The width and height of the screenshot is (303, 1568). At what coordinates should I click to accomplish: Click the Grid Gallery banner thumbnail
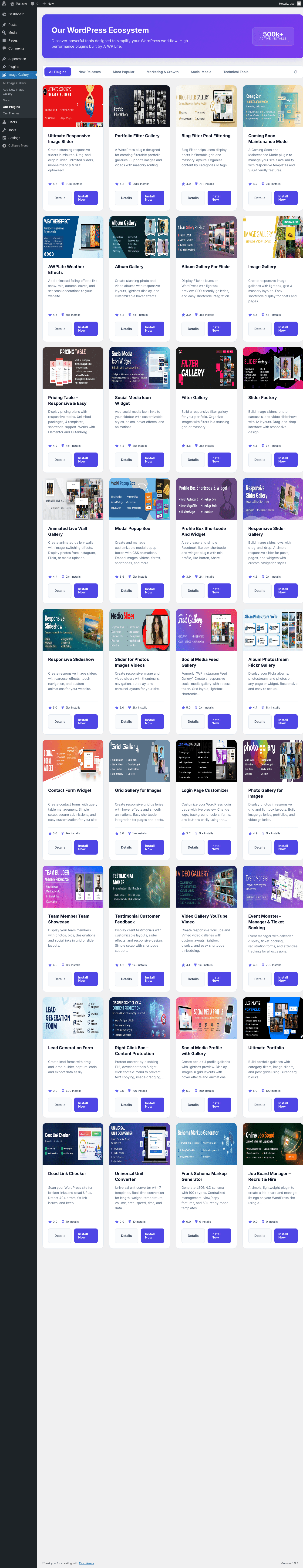pyautogui.click(x=140, y=761)
